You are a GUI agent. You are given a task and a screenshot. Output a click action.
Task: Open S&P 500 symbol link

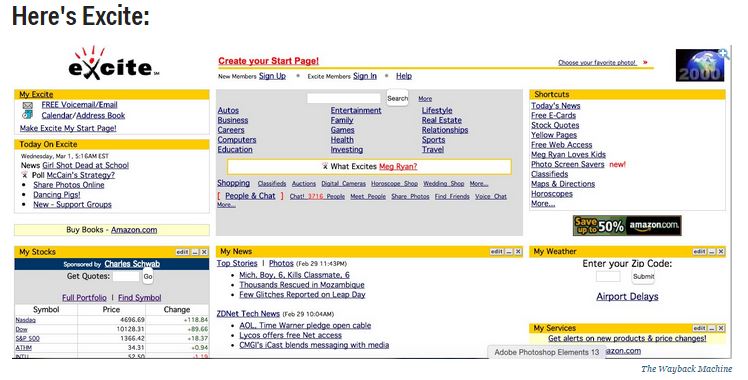tap(28, 339)
